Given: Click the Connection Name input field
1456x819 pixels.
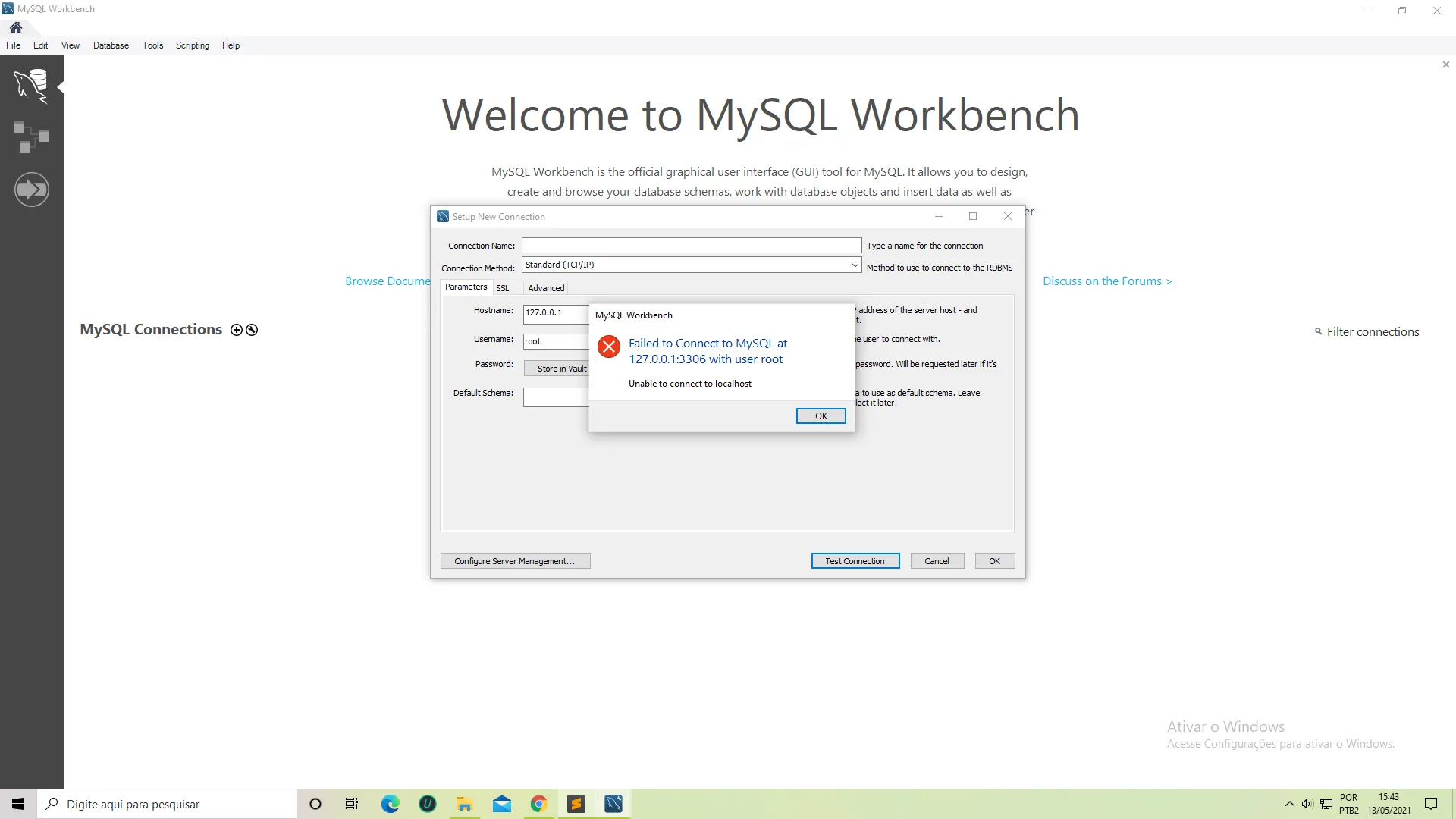Looking at the screenshot, I should 691,246.
